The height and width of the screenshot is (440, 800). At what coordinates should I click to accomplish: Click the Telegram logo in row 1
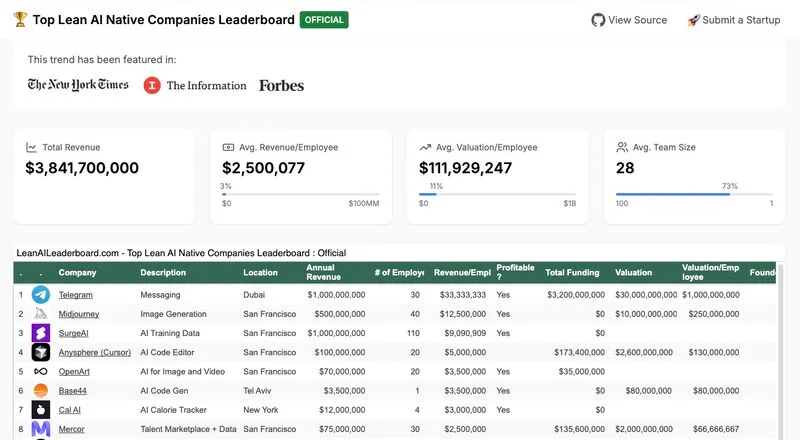(x=41, y=295)
